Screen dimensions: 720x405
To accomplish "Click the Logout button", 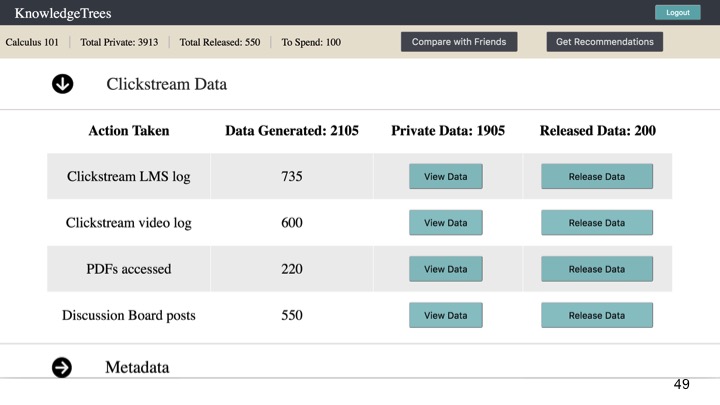I will coord(677,12).
